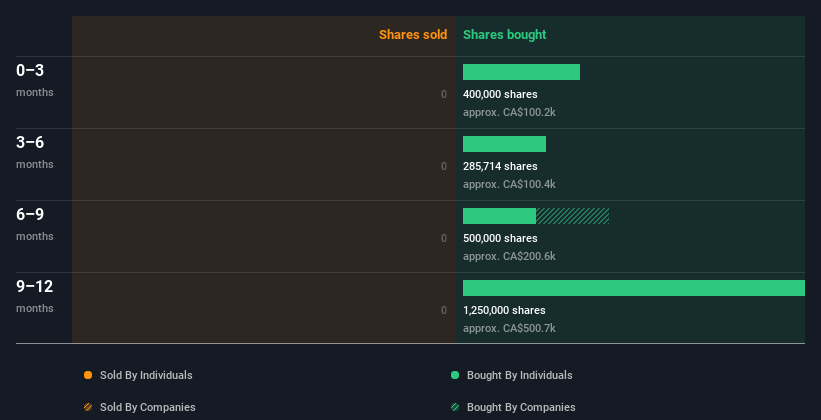Click the hatched companies segment in 6–9 months
821x420 pixels.
[x=572, y=216]
